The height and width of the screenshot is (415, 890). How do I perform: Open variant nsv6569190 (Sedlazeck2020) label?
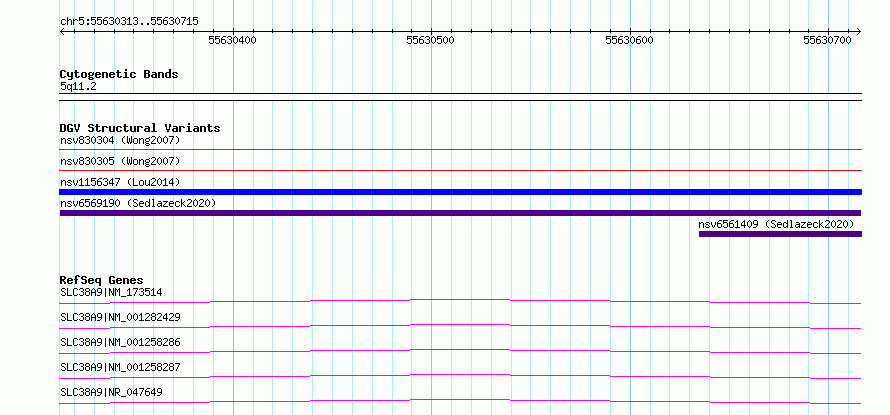[138, 203]
